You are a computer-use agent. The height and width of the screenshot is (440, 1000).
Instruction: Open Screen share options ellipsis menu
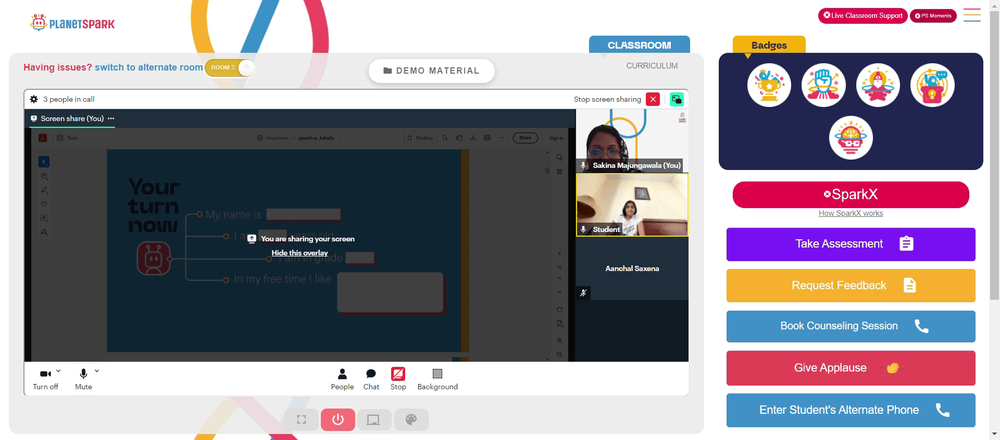111,119
